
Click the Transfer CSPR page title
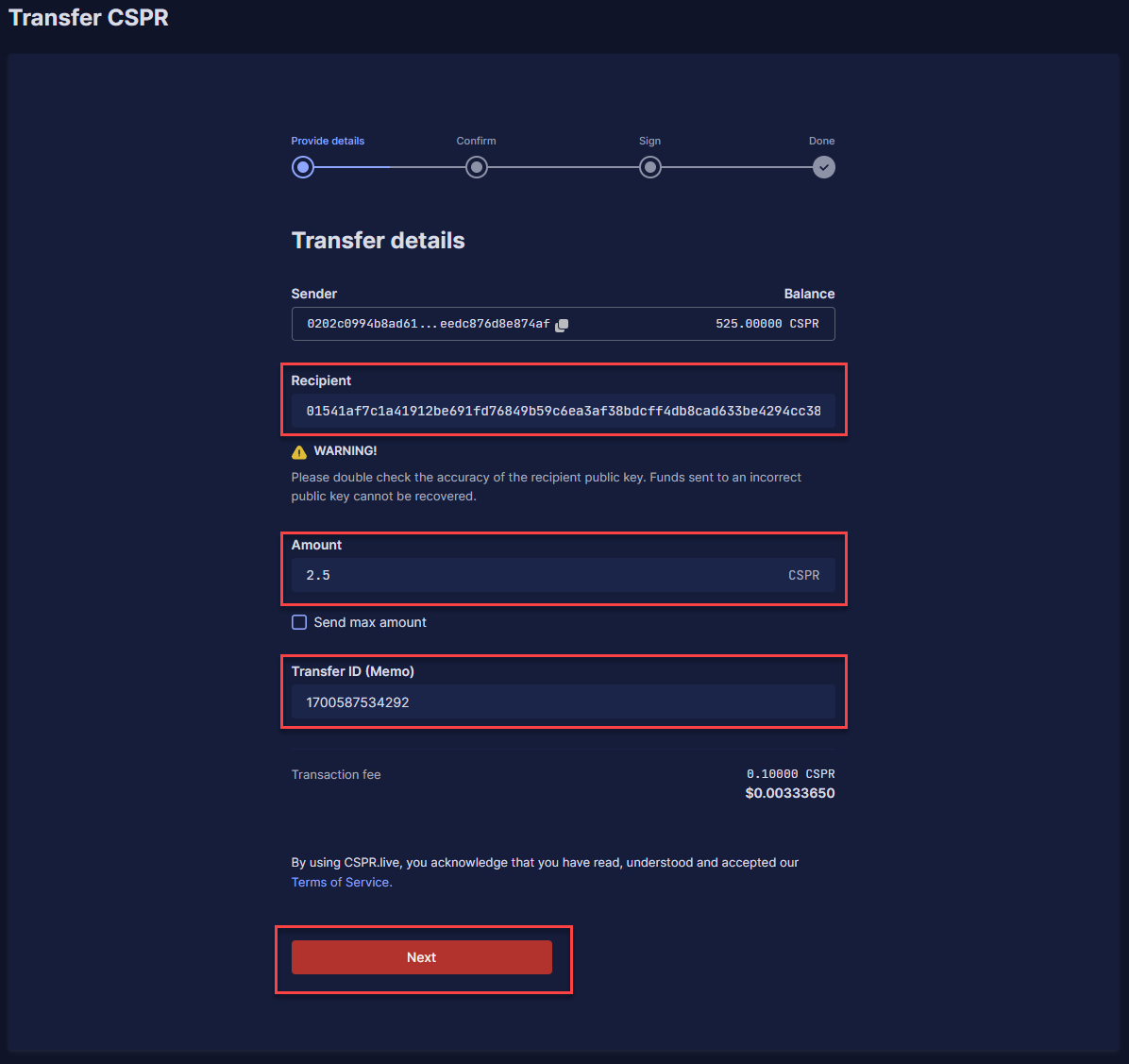[x=89, y=18]
